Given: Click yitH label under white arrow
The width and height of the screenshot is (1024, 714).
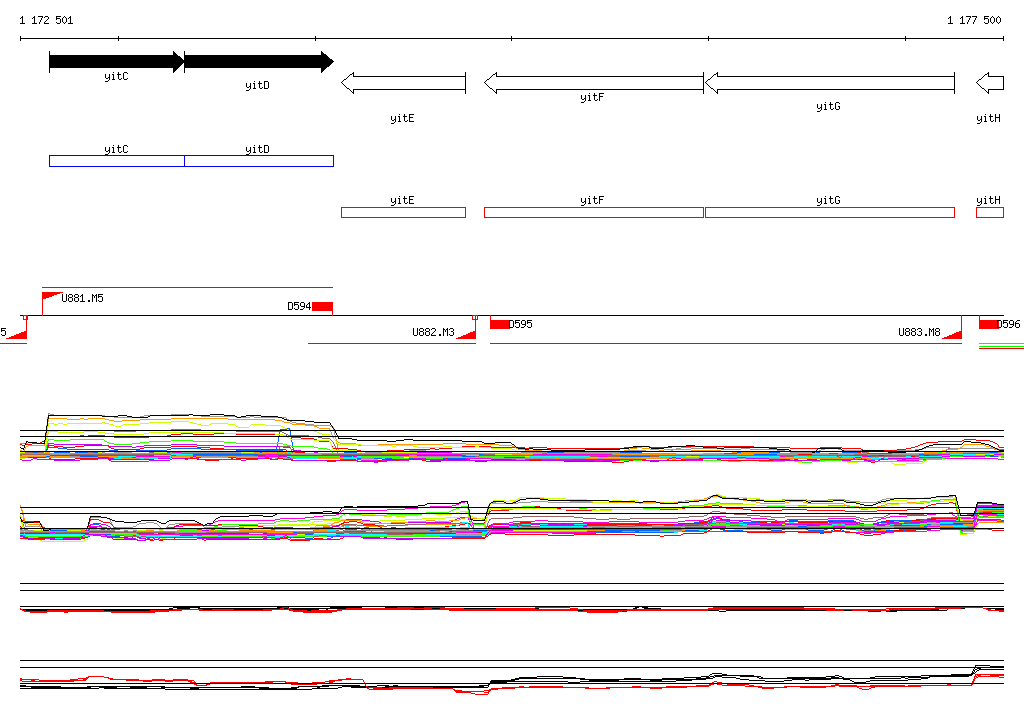Looking at the screenshot, I should (x=988, y=118).
